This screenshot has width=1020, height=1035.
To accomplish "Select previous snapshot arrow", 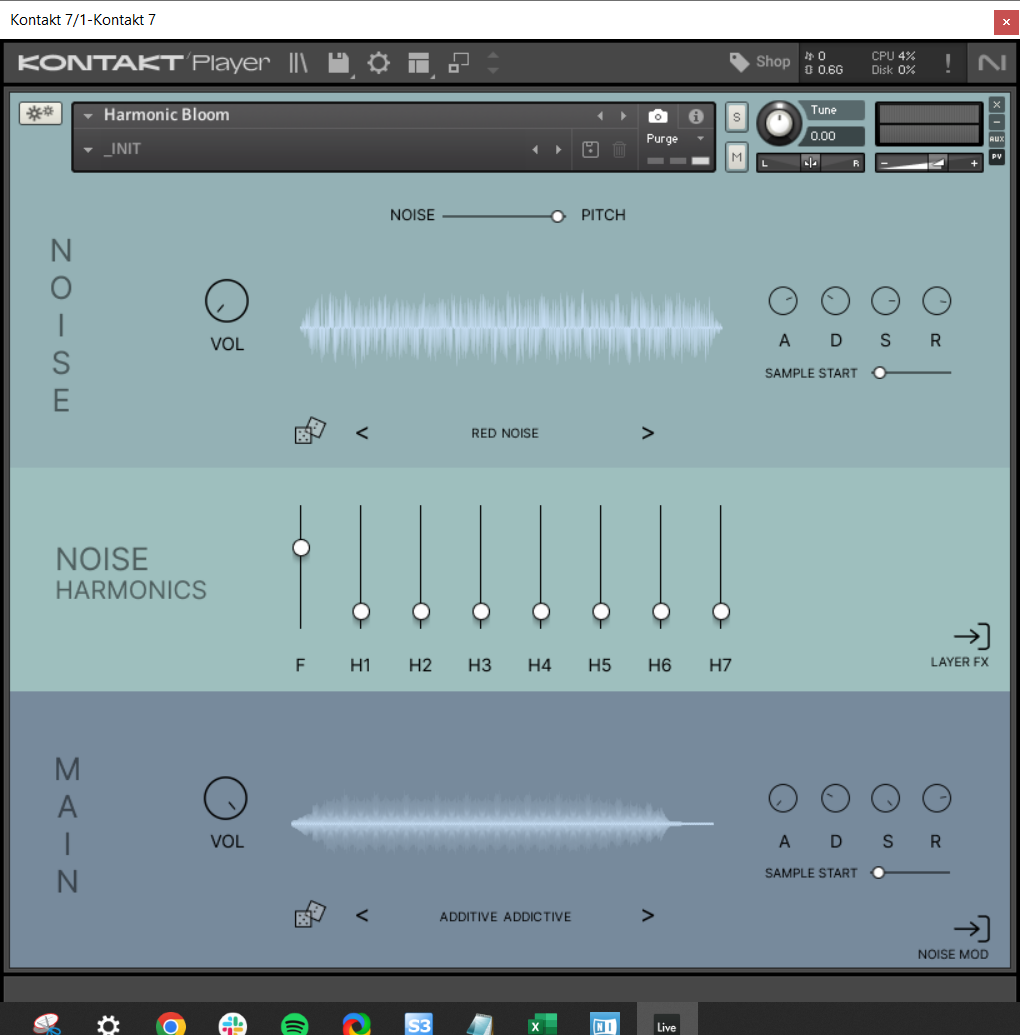I will coord(535,150).
